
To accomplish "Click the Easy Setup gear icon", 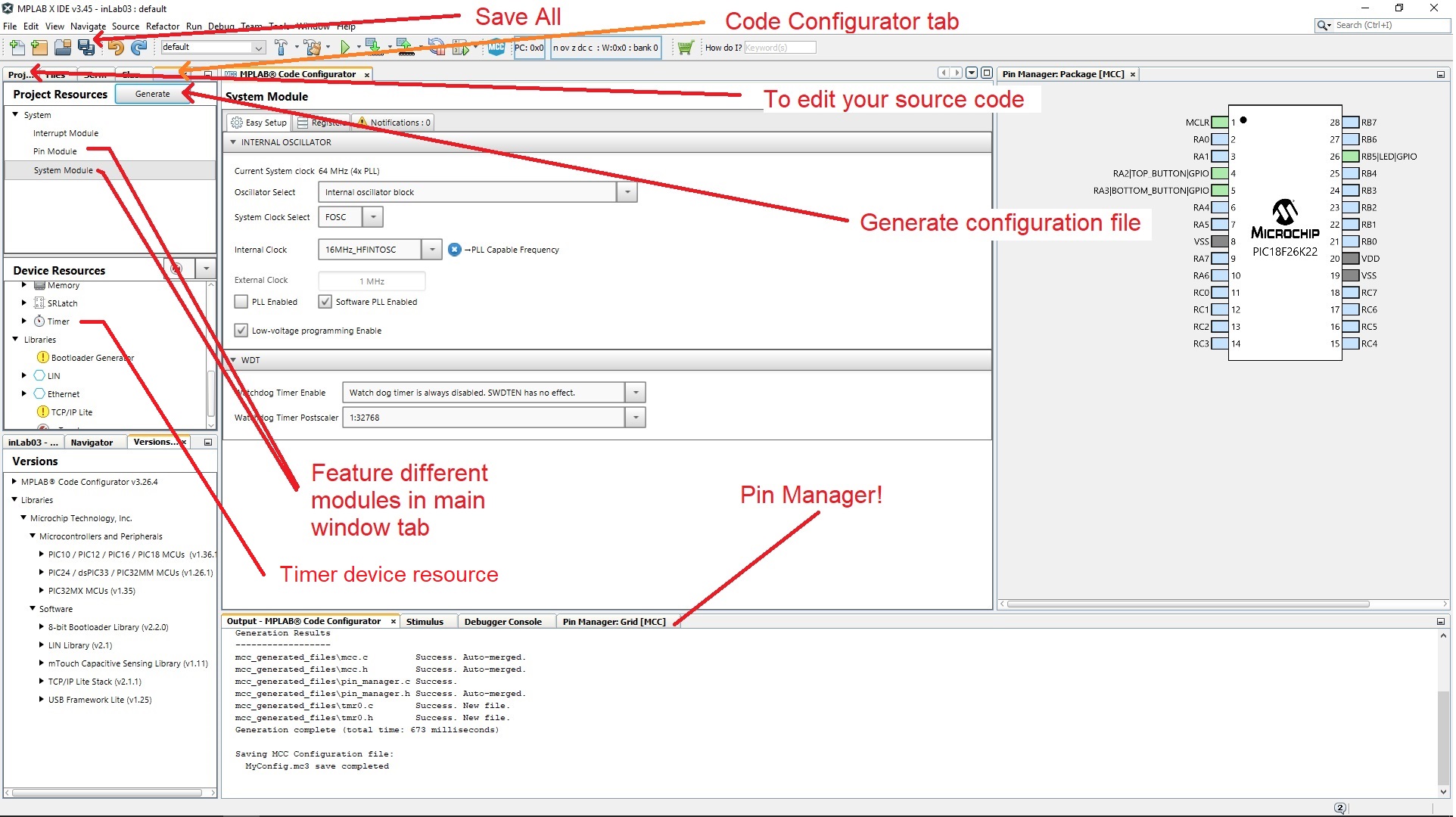I will (x=237, y=123).
